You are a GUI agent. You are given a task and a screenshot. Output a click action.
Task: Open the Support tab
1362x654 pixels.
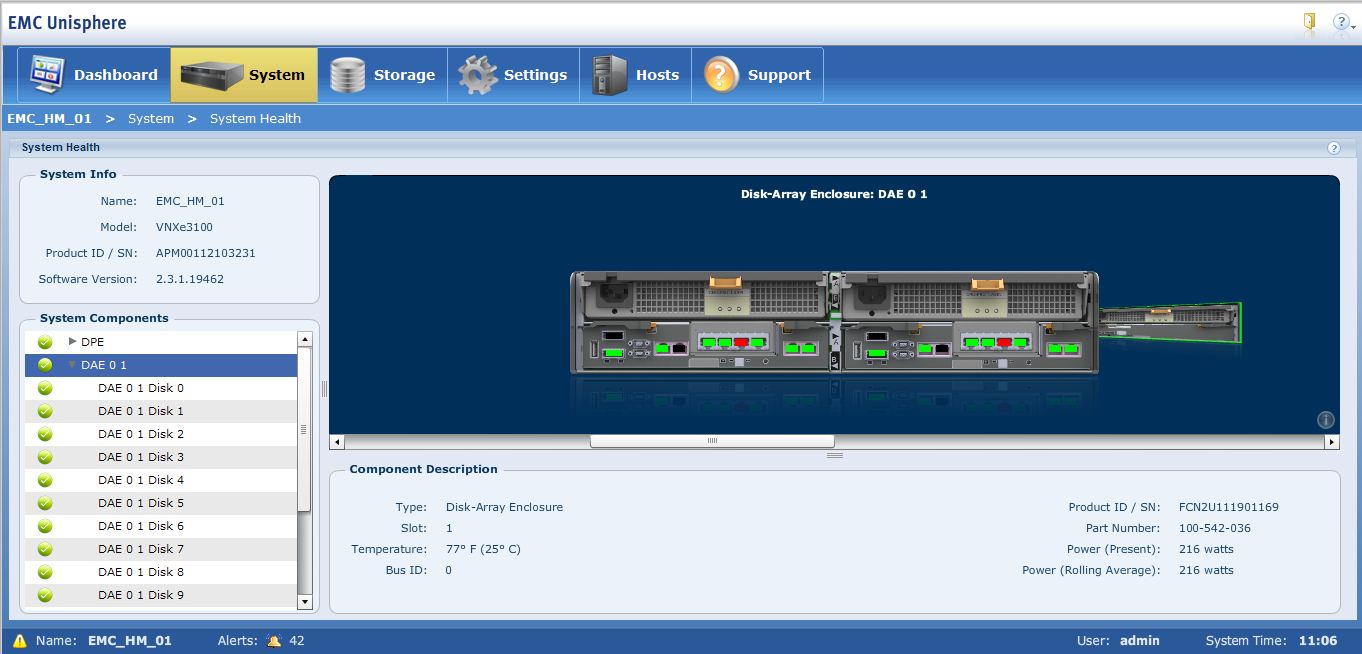point(757,75)
